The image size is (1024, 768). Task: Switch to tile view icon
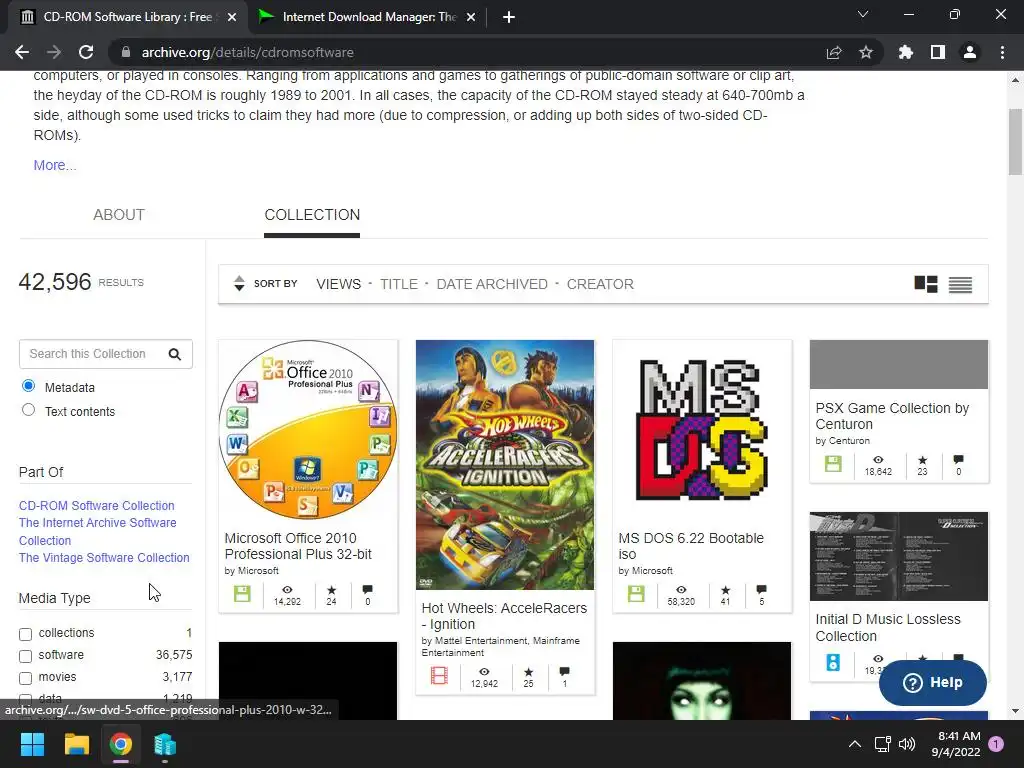[925, 284]
